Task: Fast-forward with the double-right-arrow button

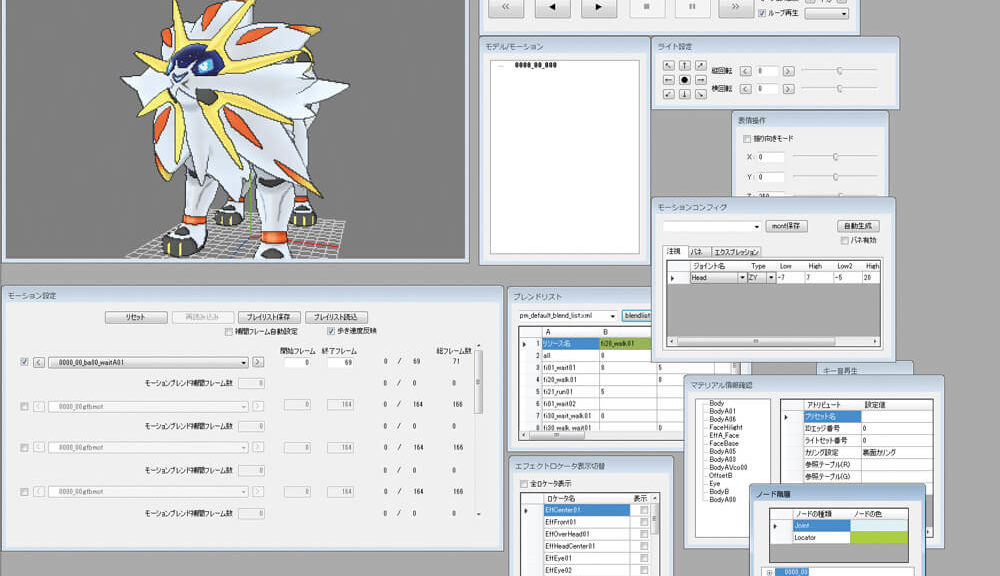Action: pyautogui.click(x=735, y=8)
